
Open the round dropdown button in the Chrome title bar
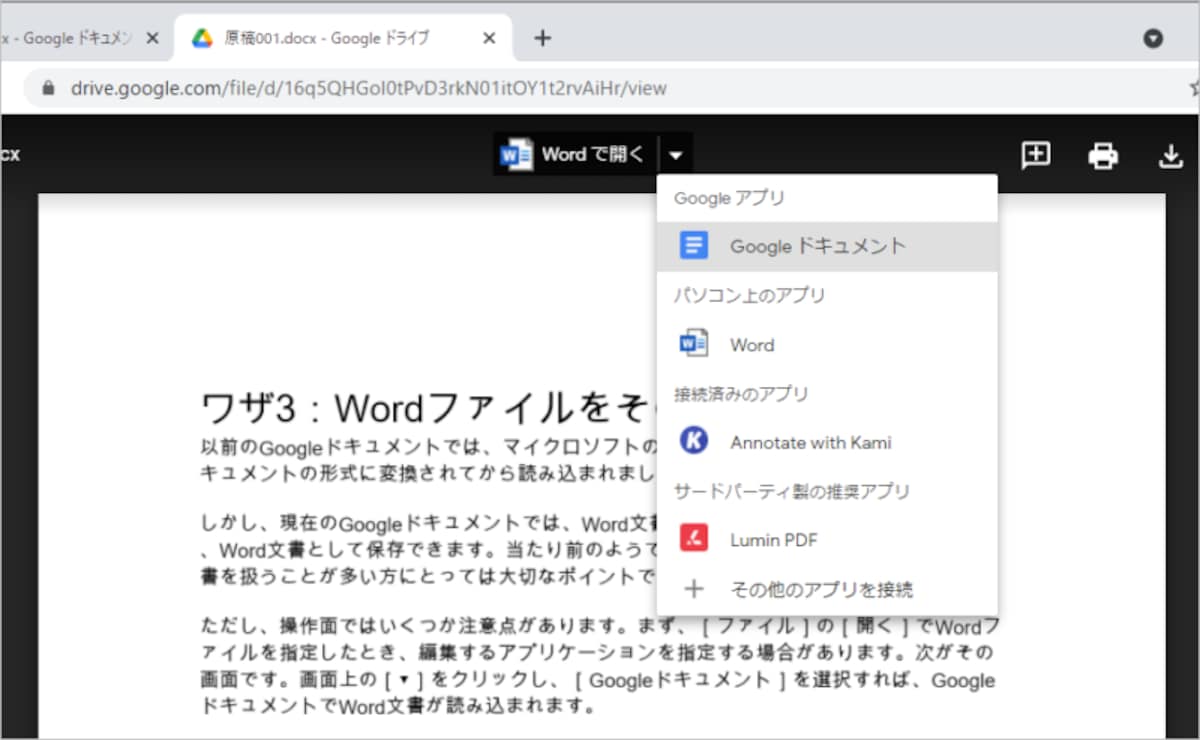click(x=1153, y=38)
